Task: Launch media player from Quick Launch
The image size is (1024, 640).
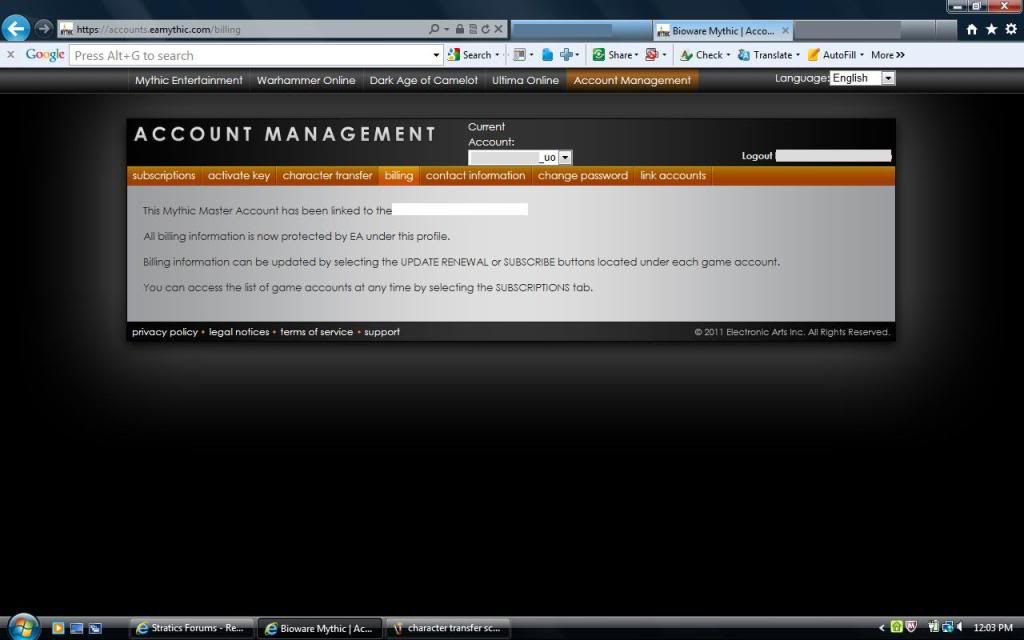Action: tap(58, 628)
